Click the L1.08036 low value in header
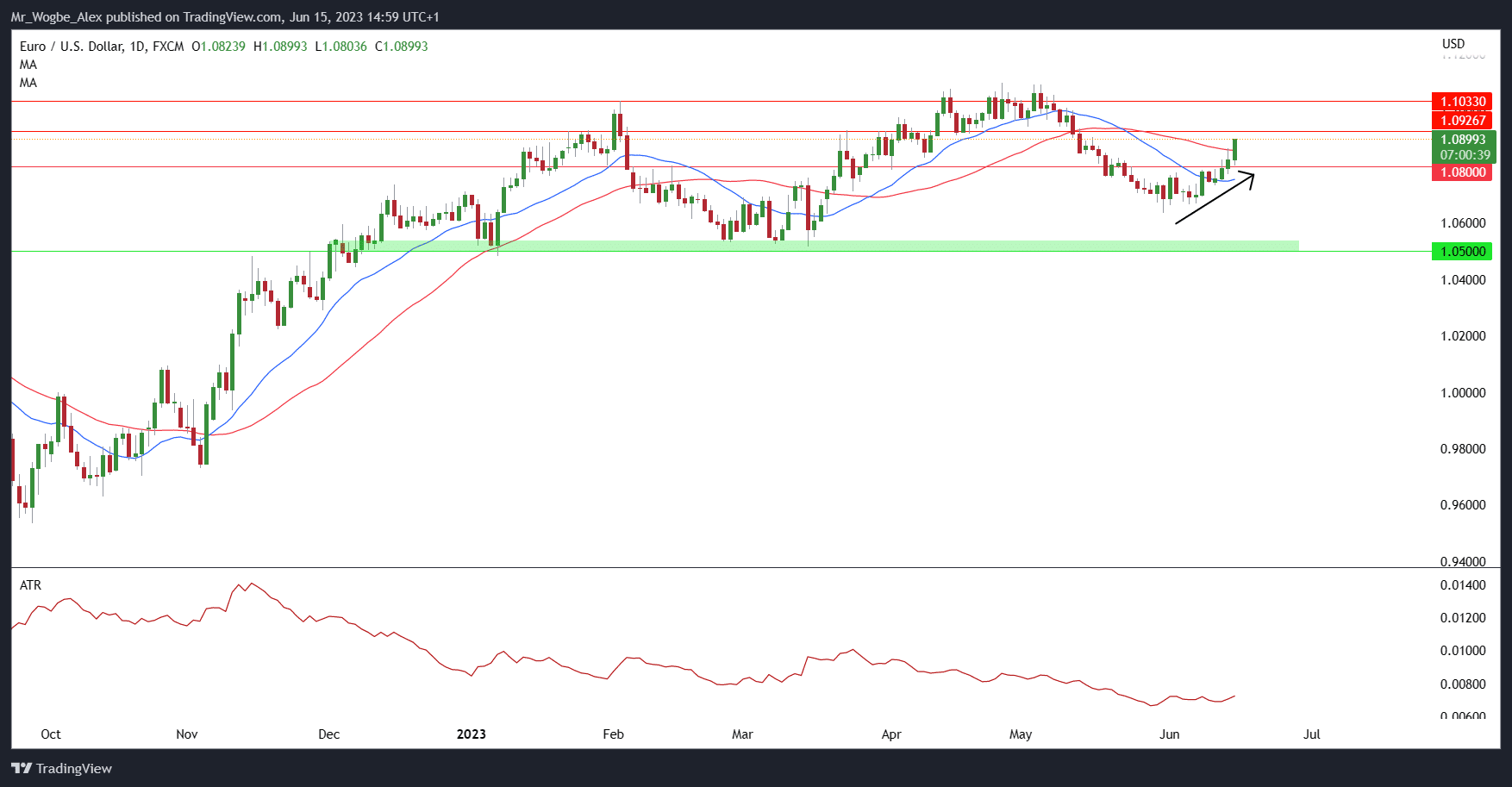The width and height of the screenshot is (1512, 787). [341, 47]
